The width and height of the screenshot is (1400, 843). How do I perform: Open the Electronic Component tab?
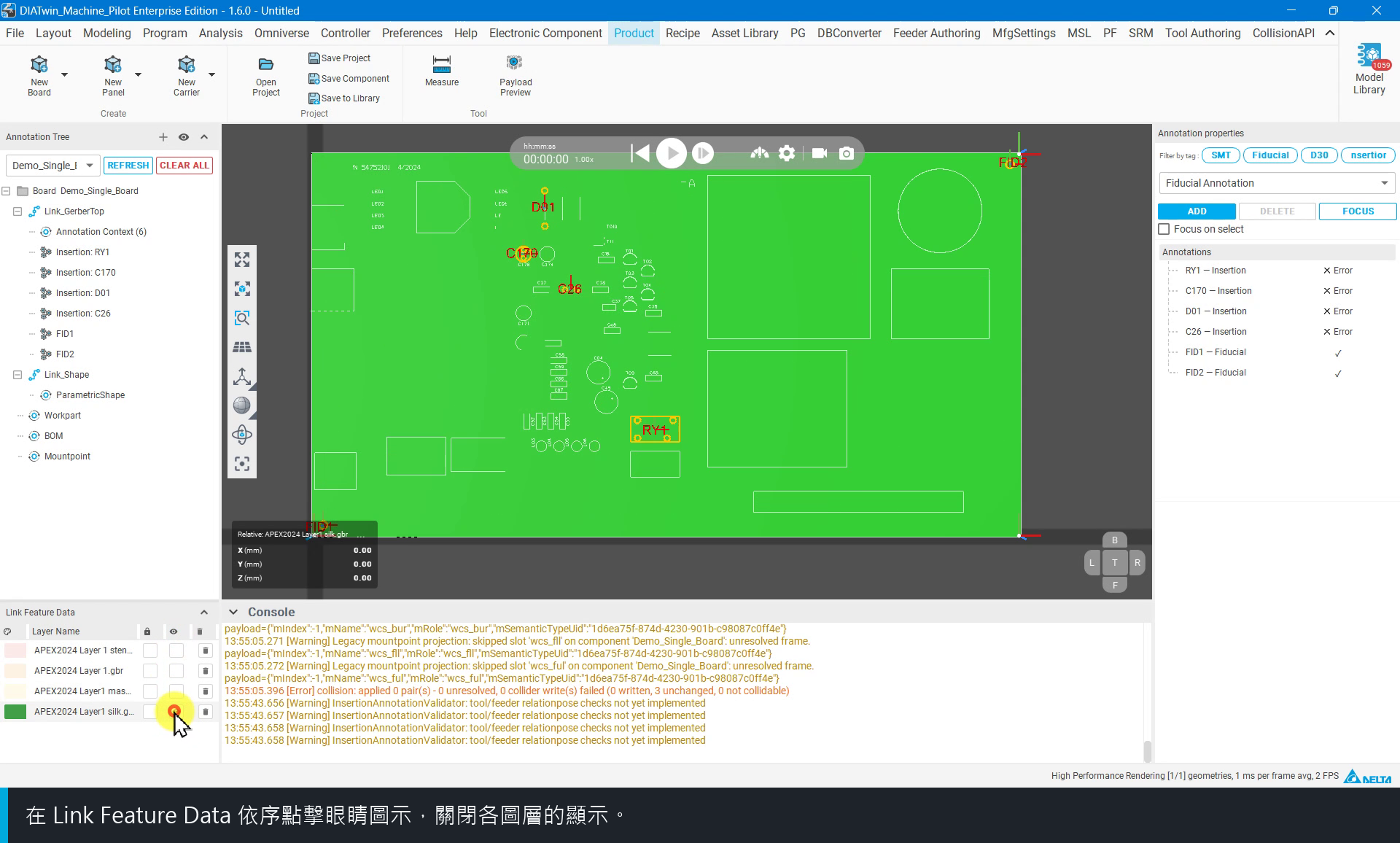coord(545,34)
